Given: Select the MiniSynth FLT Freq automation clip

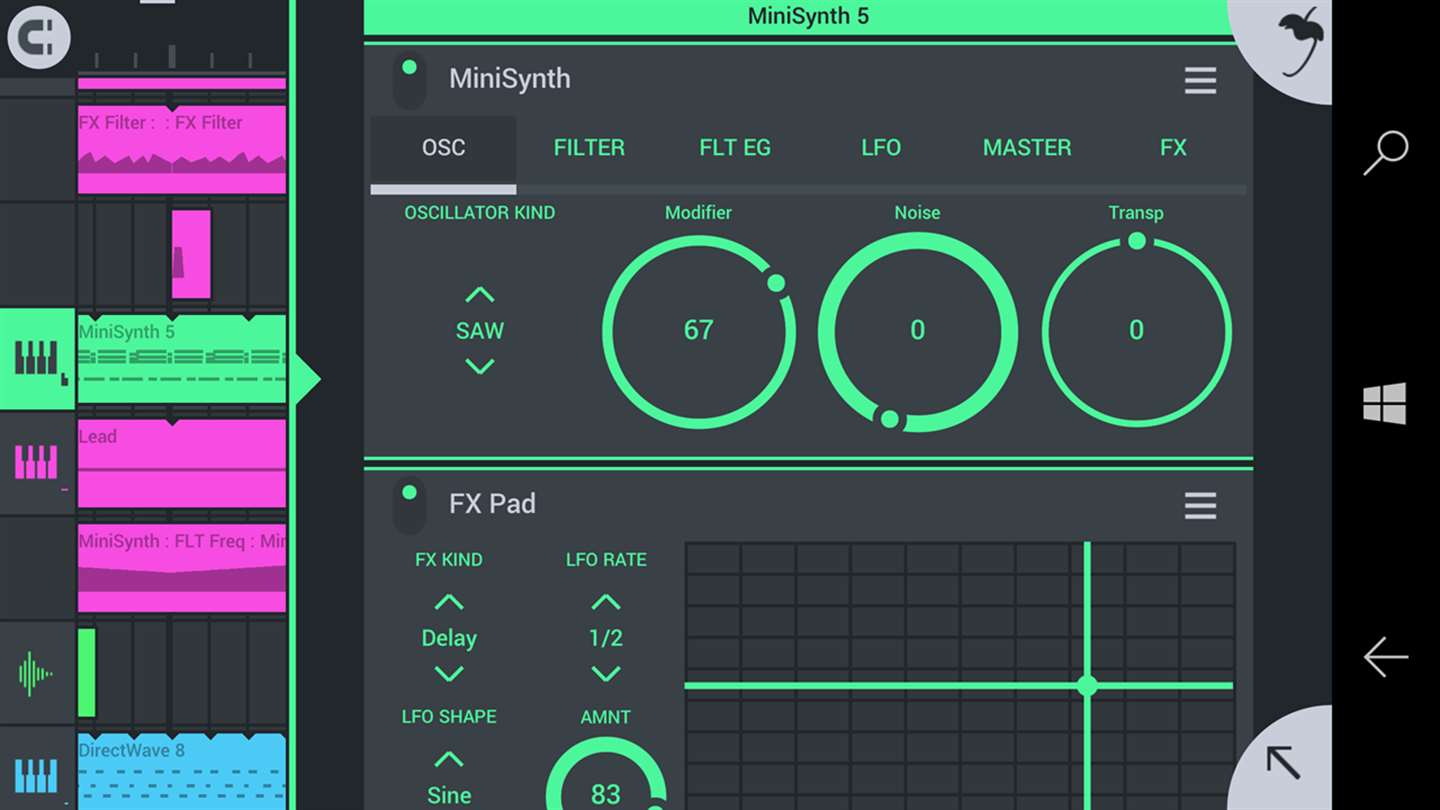Looking at the screenshot, I should click(x=182, y=568).
